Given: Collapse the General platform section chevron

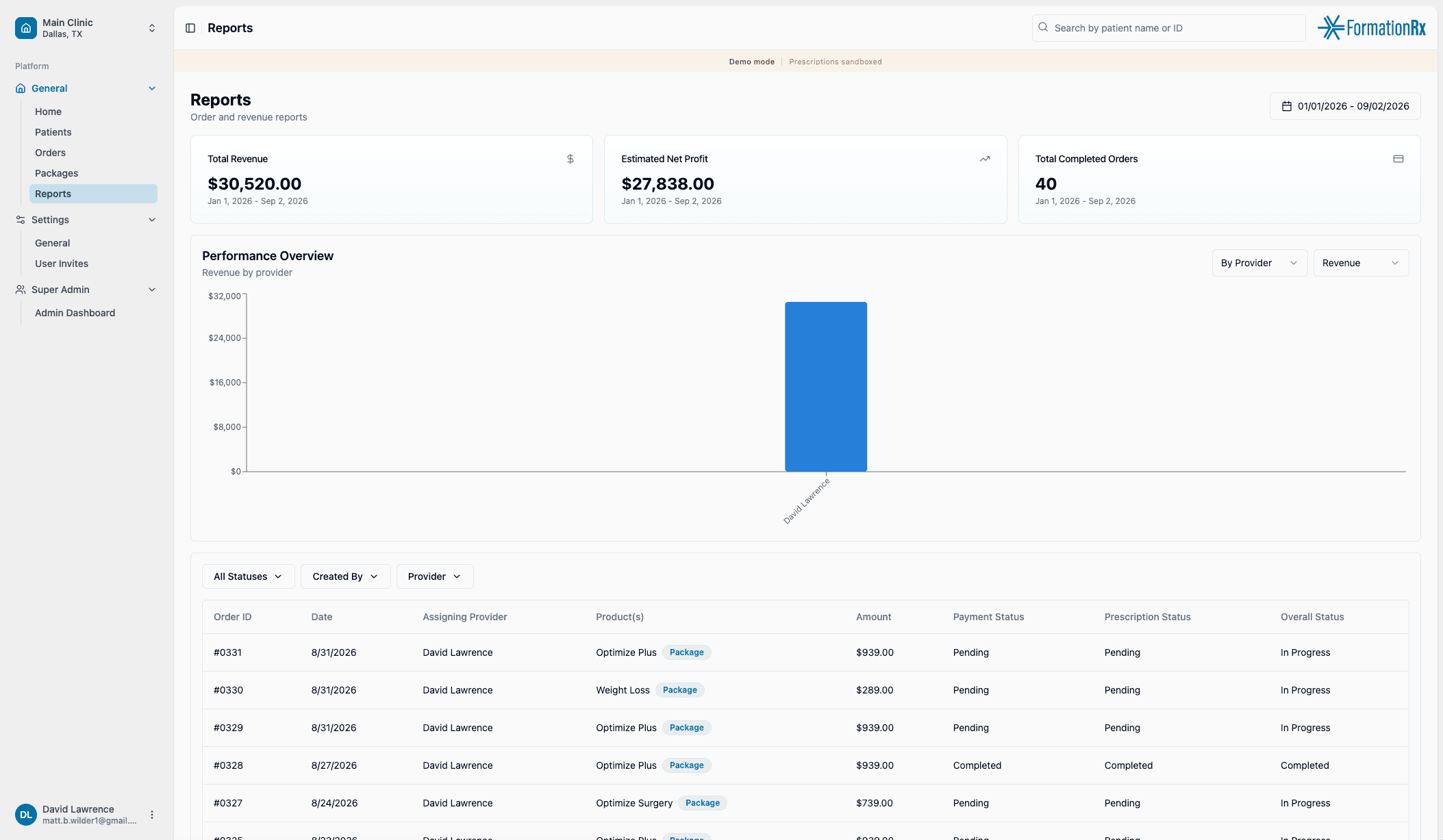Looking at the screenshot, I should (x=152, y=88).
